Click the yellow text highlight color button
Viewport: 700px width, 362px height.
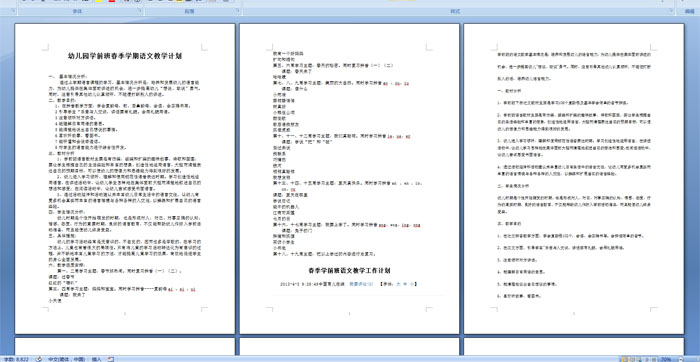click(x=99, y=1)
